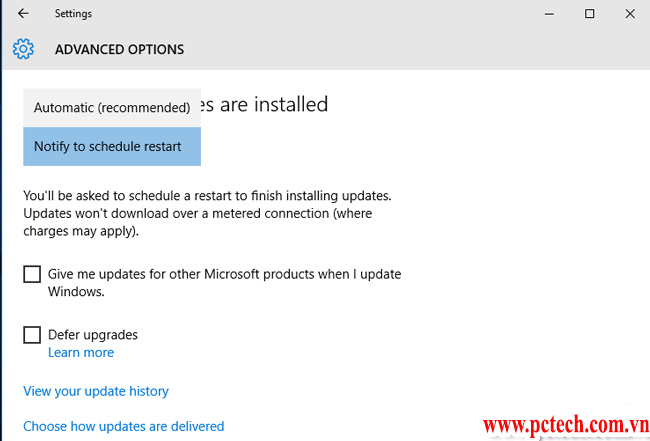Open the Learn more link
Viewport: 650px width, 441px height.
point(81,353)
